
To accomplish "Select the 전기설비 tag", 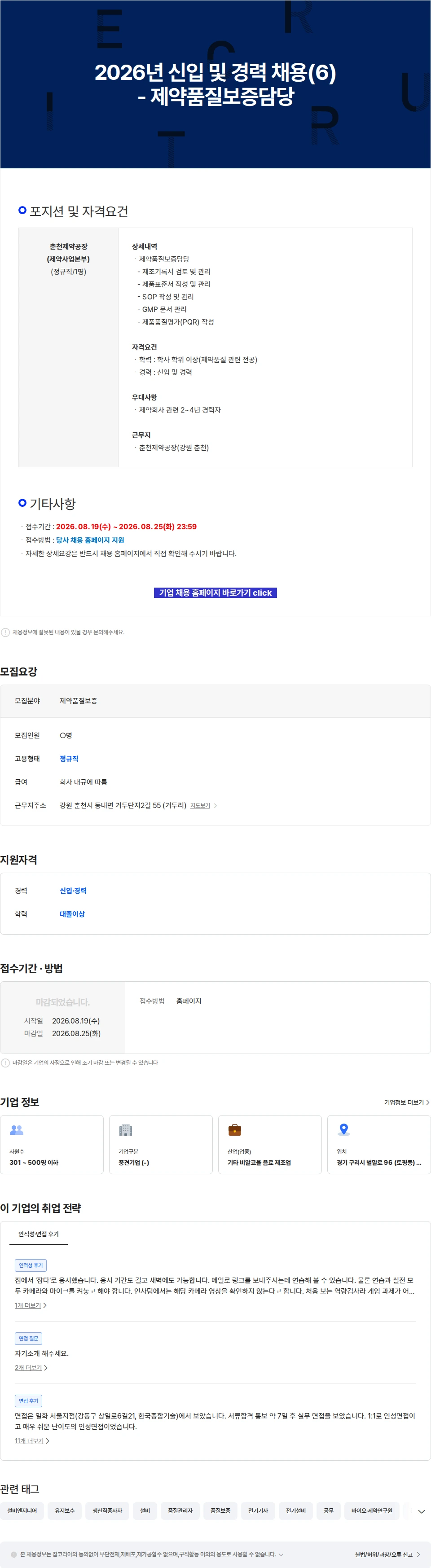I will coord(296,1511).
